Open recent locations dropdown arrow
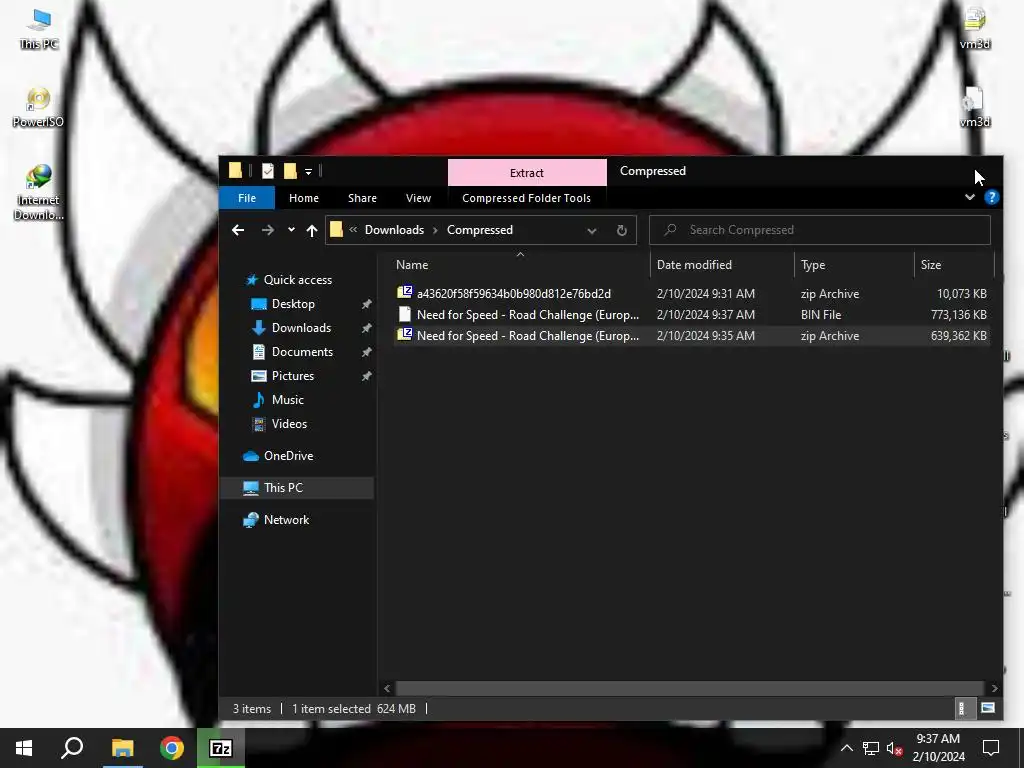This screenshot has width=1024, height=768. pyautogui.click(x=291, y=230)
